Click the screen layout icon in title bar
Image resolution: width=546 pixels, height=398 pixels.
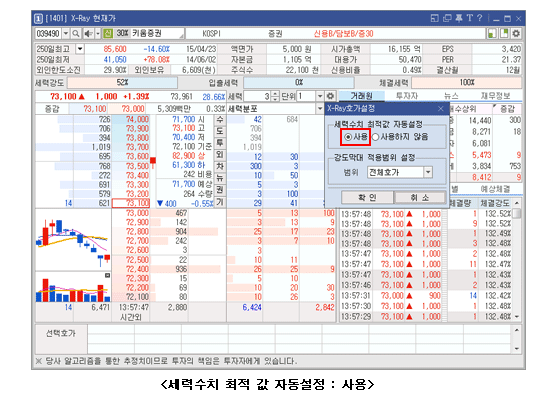pos(435,18)
